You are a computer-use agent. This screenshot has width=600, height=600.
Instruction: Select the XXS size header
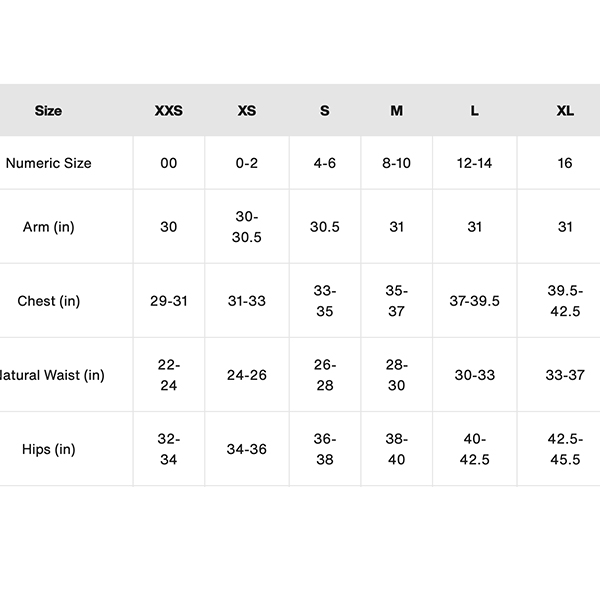[168, 111]
